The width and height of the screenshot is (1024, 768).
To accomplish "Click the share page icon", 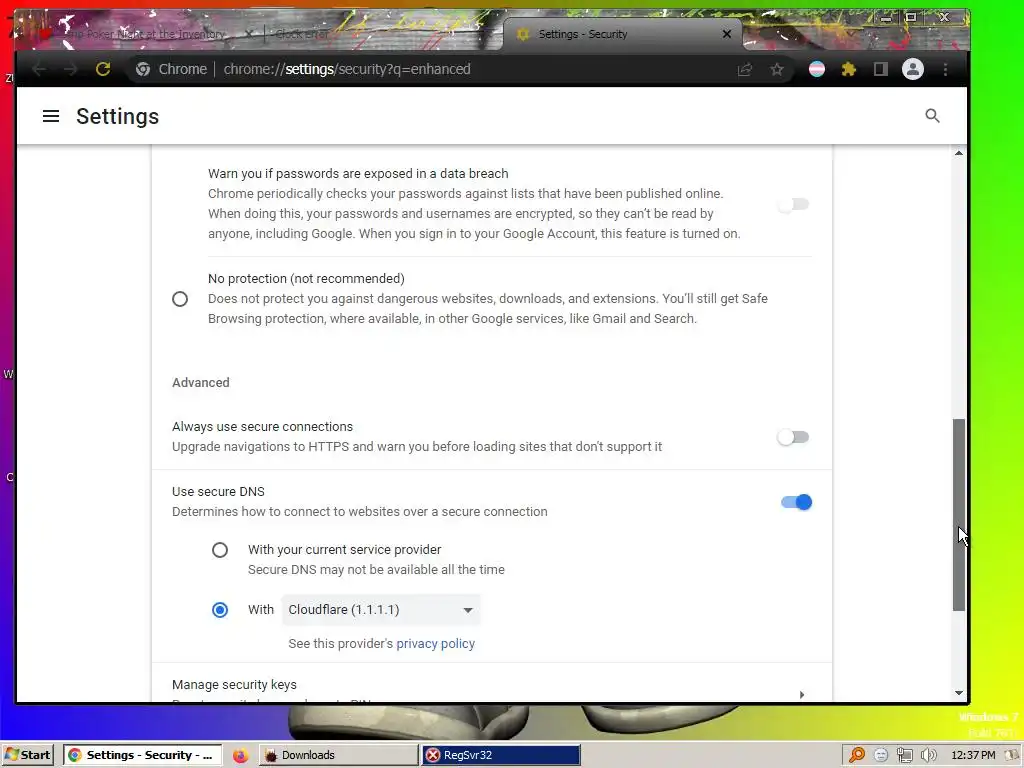I will point(745,69).
